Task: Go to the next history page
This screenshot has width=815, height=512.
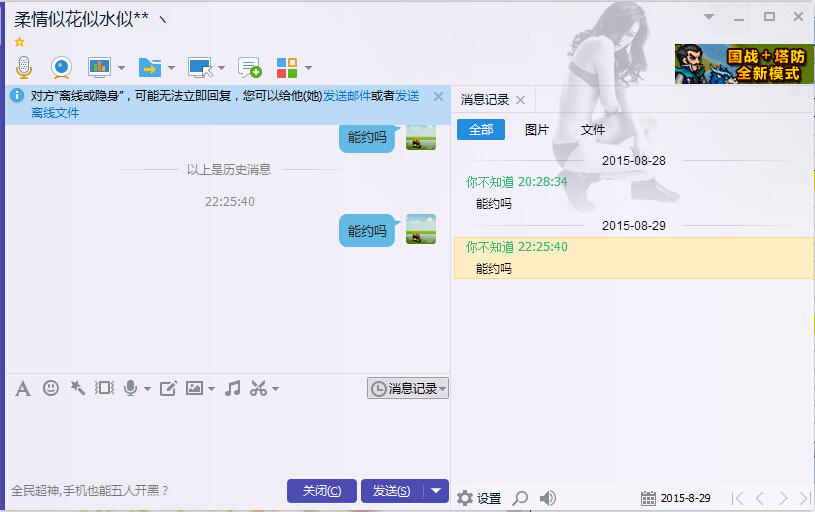Action: [x=783, y=498]
